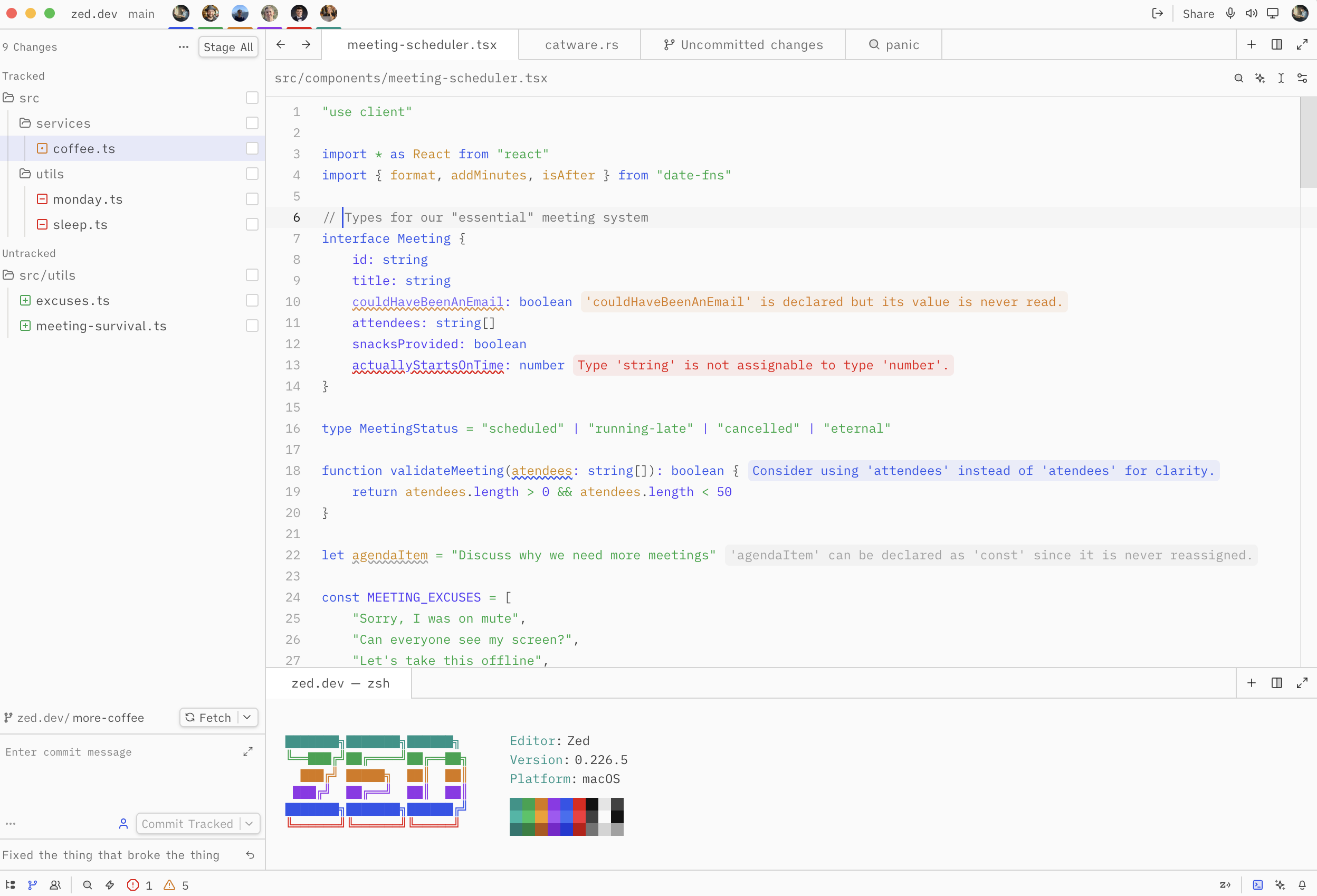Image resolution: width=1317 pixels, height=896 pixels.
Task: Split the editor pane
Action: click(x=1277, y=45)
